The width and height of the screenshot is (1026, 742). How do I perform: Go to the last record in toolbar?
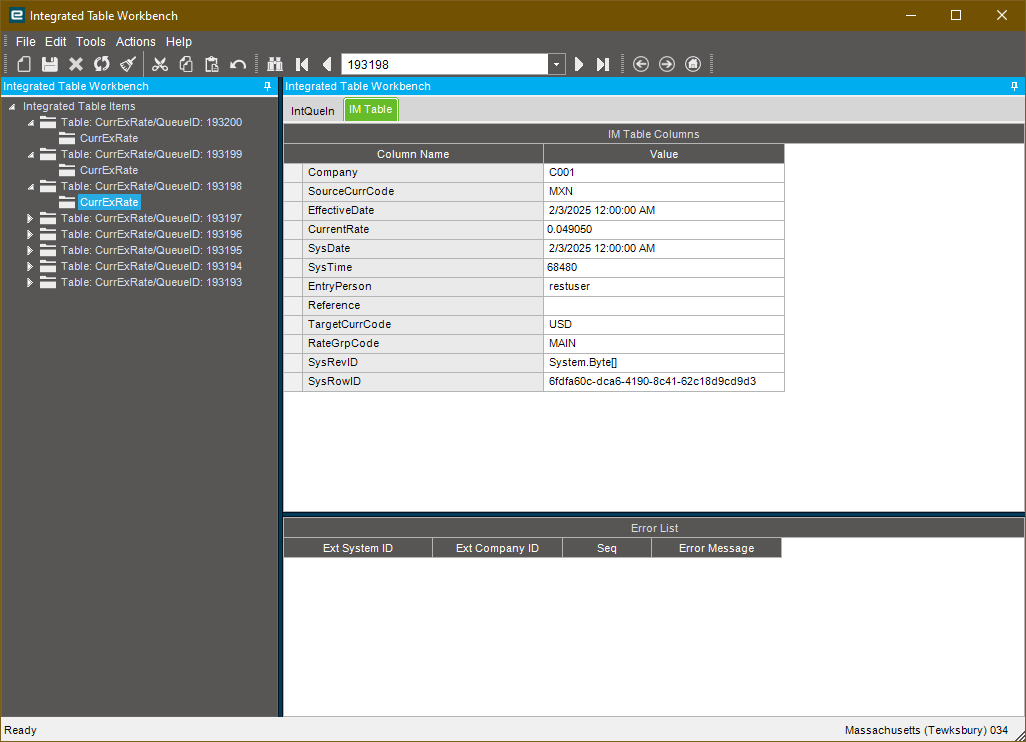(x=603, y=64)
